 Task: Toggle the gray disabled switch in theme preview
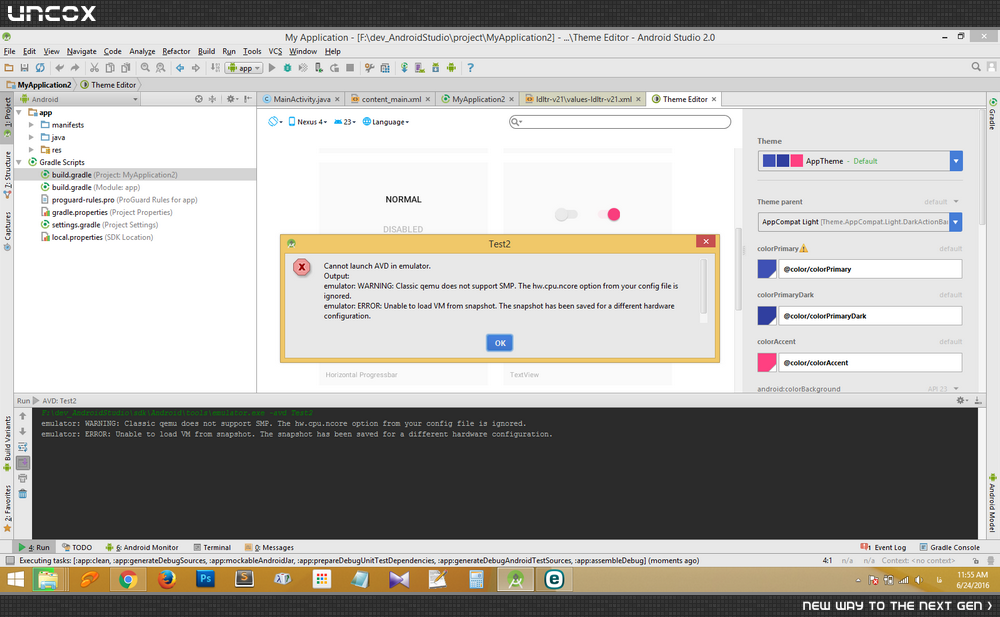coord(566,214)
